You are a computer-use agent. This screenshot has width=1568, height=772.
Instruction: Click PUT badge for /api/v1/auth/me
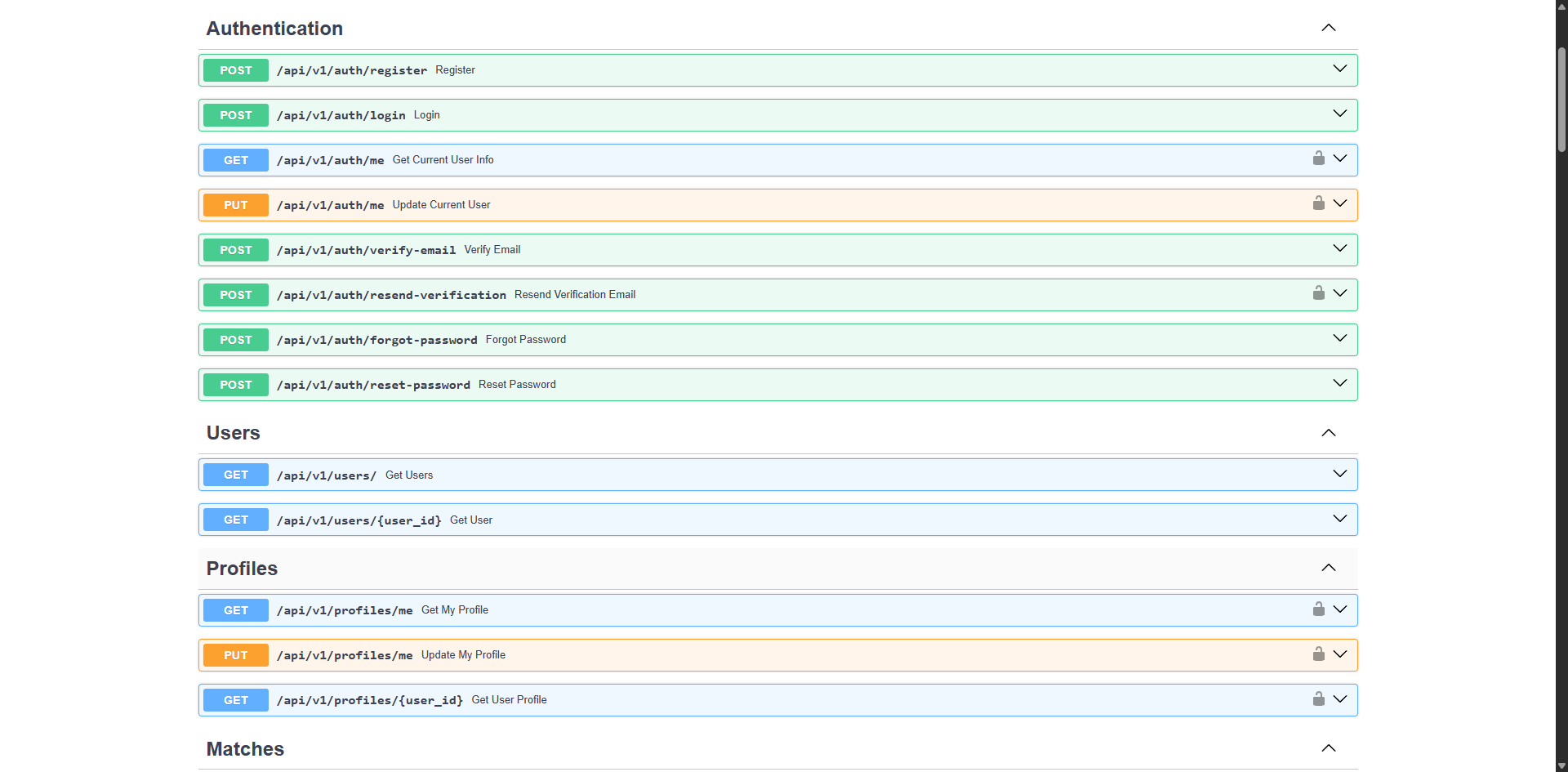pyautogui.click(x=236, y=205)
